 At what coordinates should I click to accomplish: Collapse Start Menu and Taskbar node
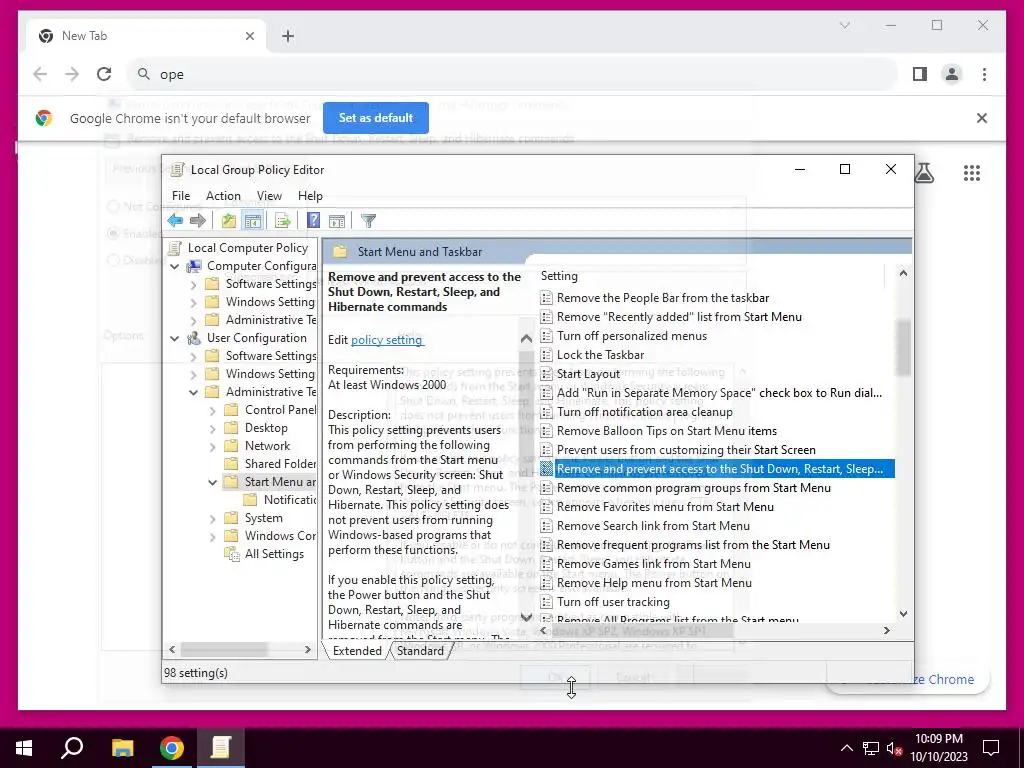coord(212,483)
